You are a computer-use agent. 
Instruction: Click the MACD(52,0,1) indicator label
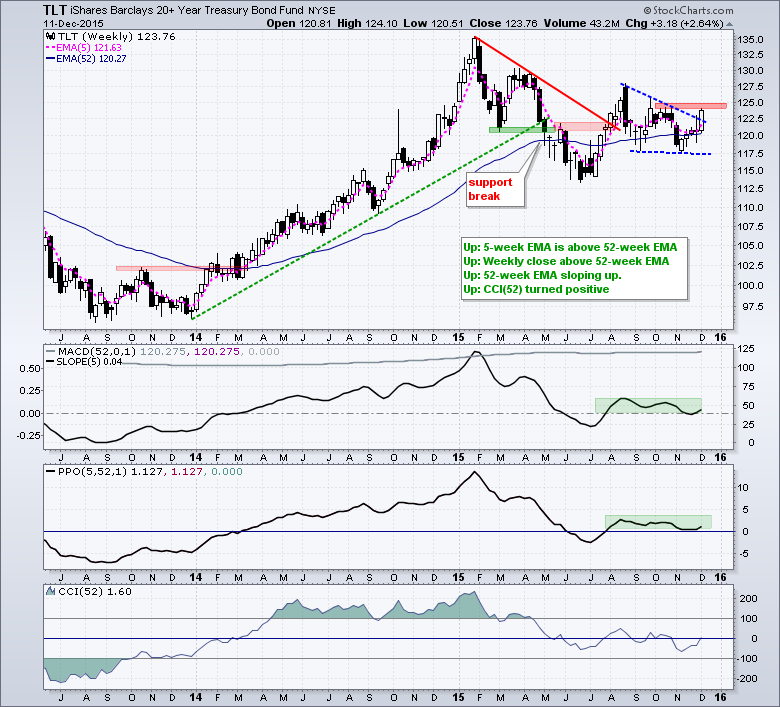click(x=97, y=351)
